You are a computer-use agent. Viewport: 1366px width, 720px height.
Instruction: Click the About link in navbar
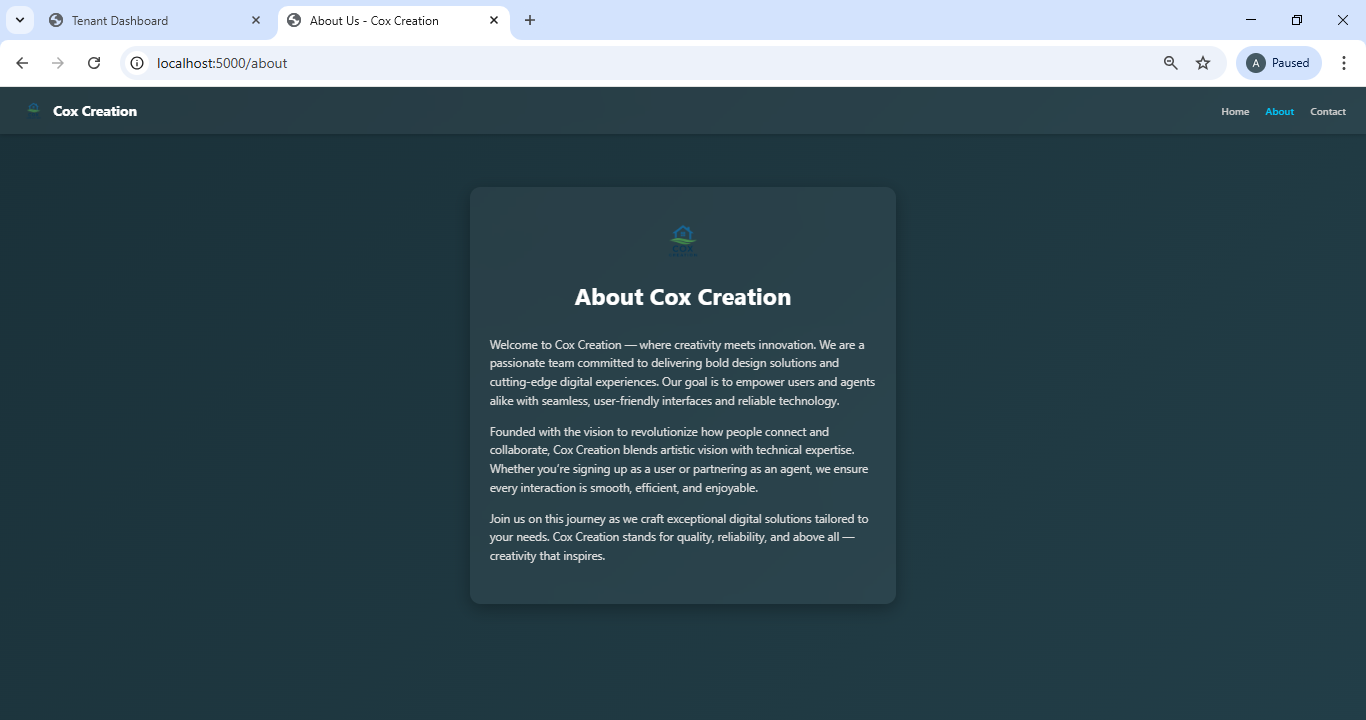[x=1279, y=112]
